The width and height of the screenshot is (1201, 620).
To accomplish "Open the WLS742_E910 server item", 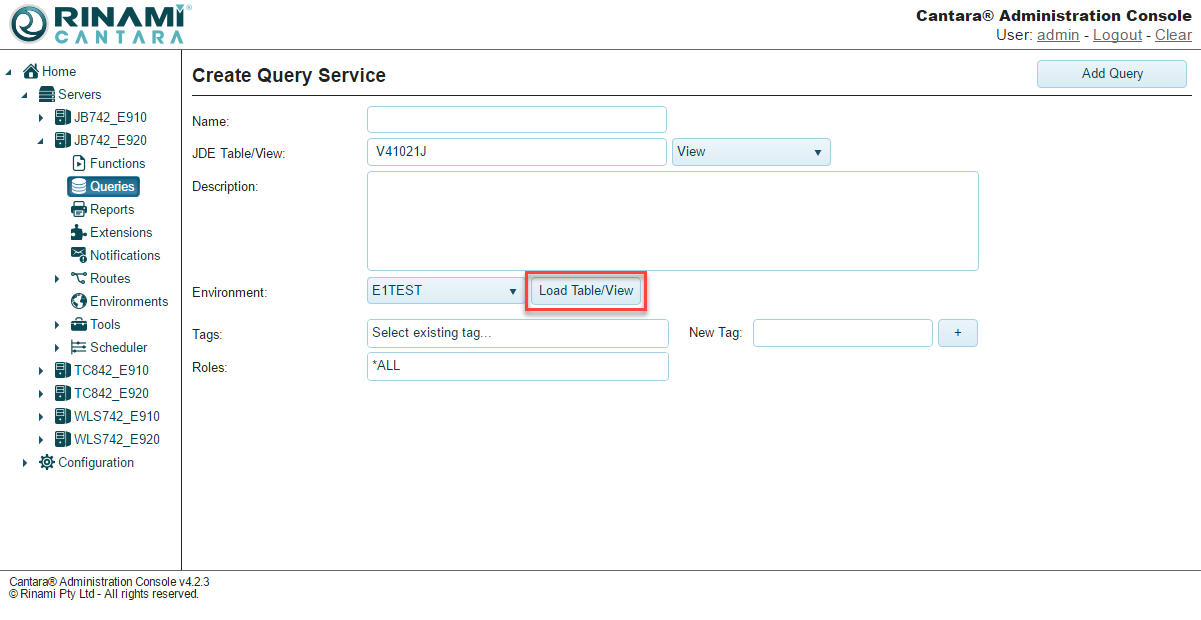I will 116,416.
